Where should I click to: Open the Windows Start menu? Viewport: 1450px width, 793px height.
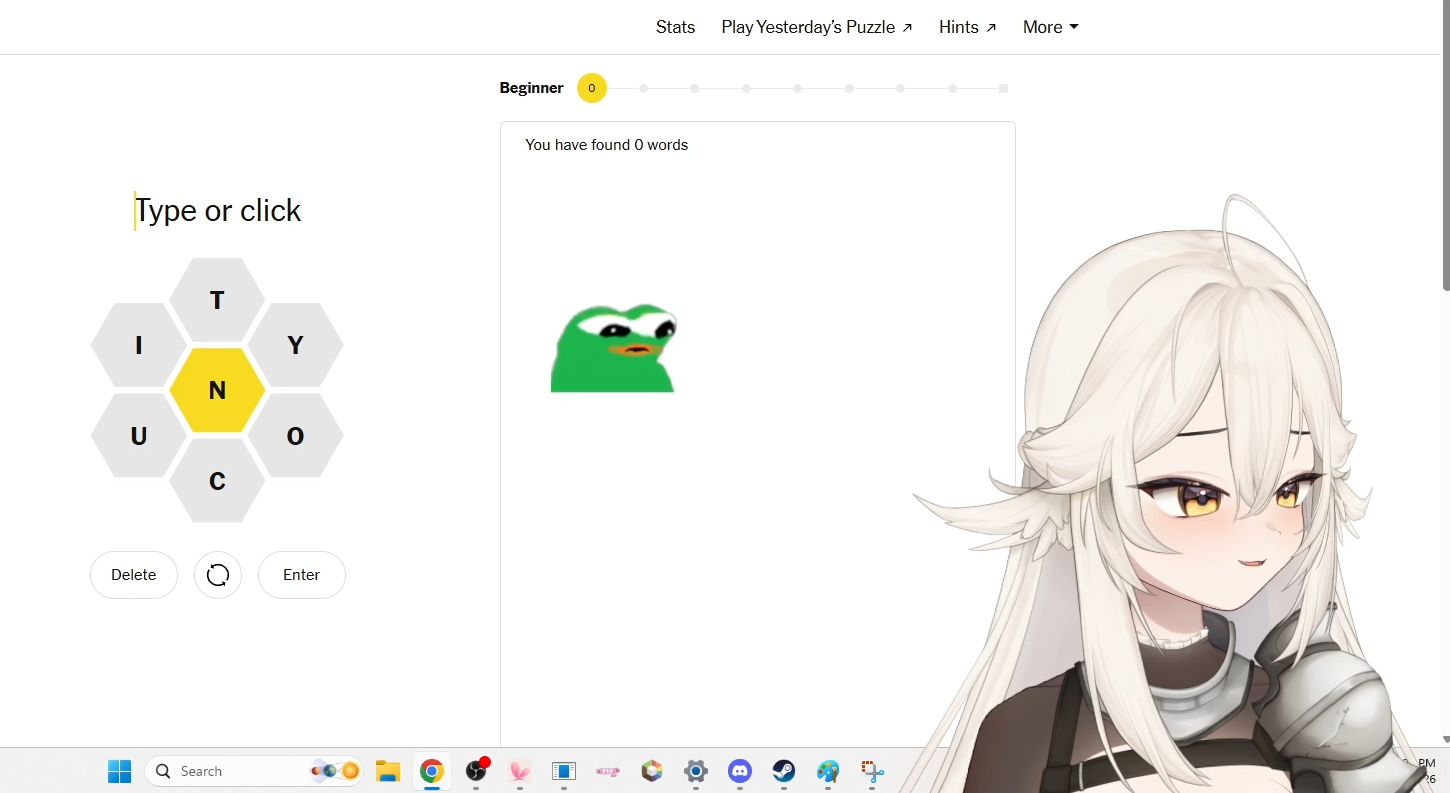click(120, 771)
